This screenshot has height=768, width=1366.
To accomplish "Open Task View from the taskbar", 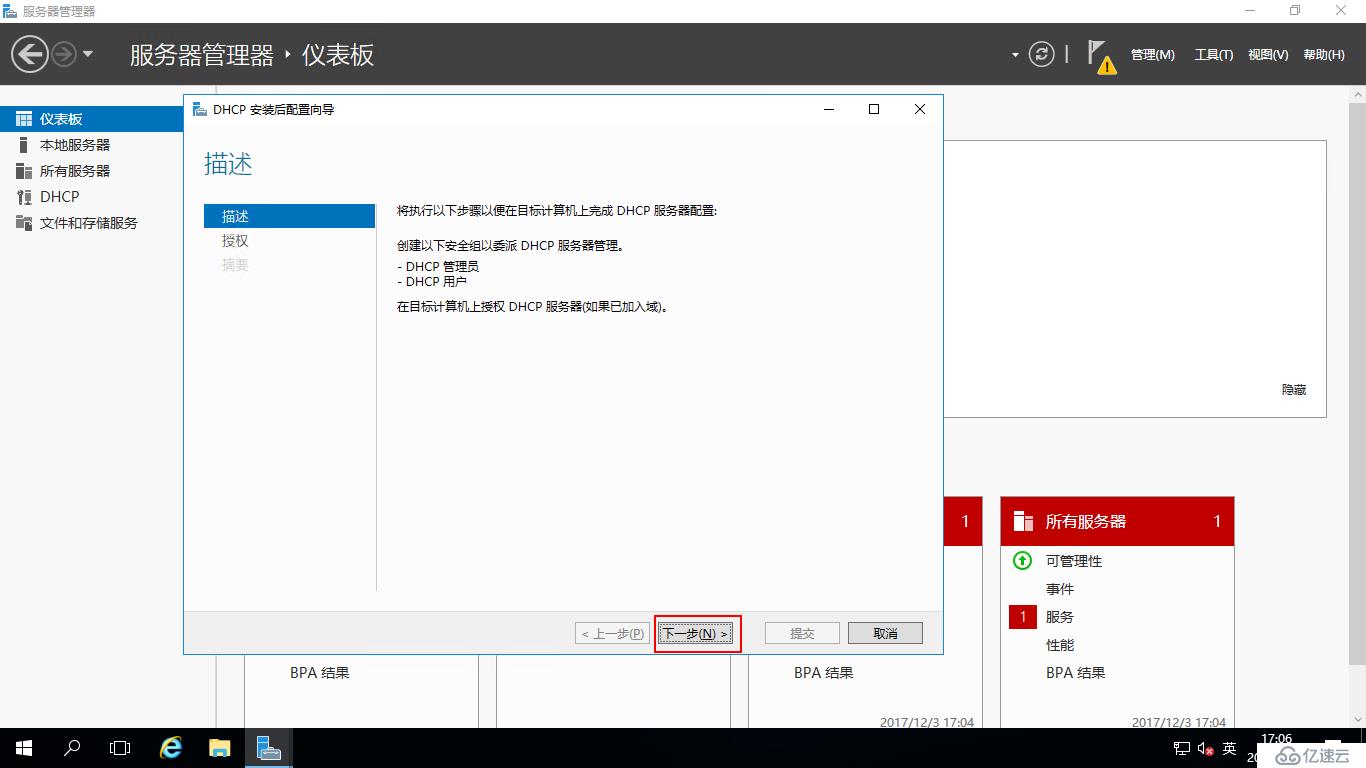I will tap(120, 748).
